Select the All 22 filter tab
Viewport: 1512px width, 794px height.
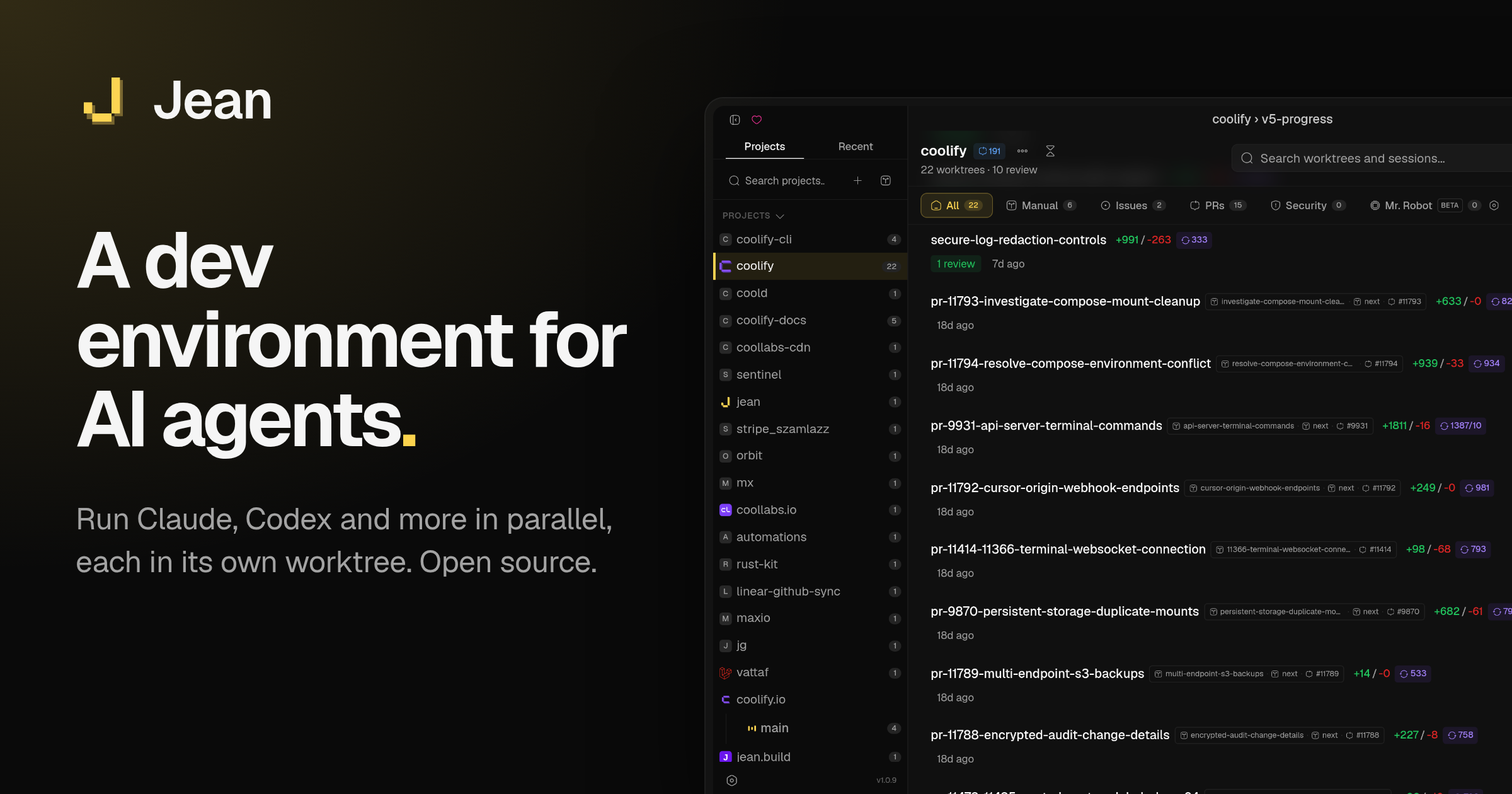click(x=956, y=205)
